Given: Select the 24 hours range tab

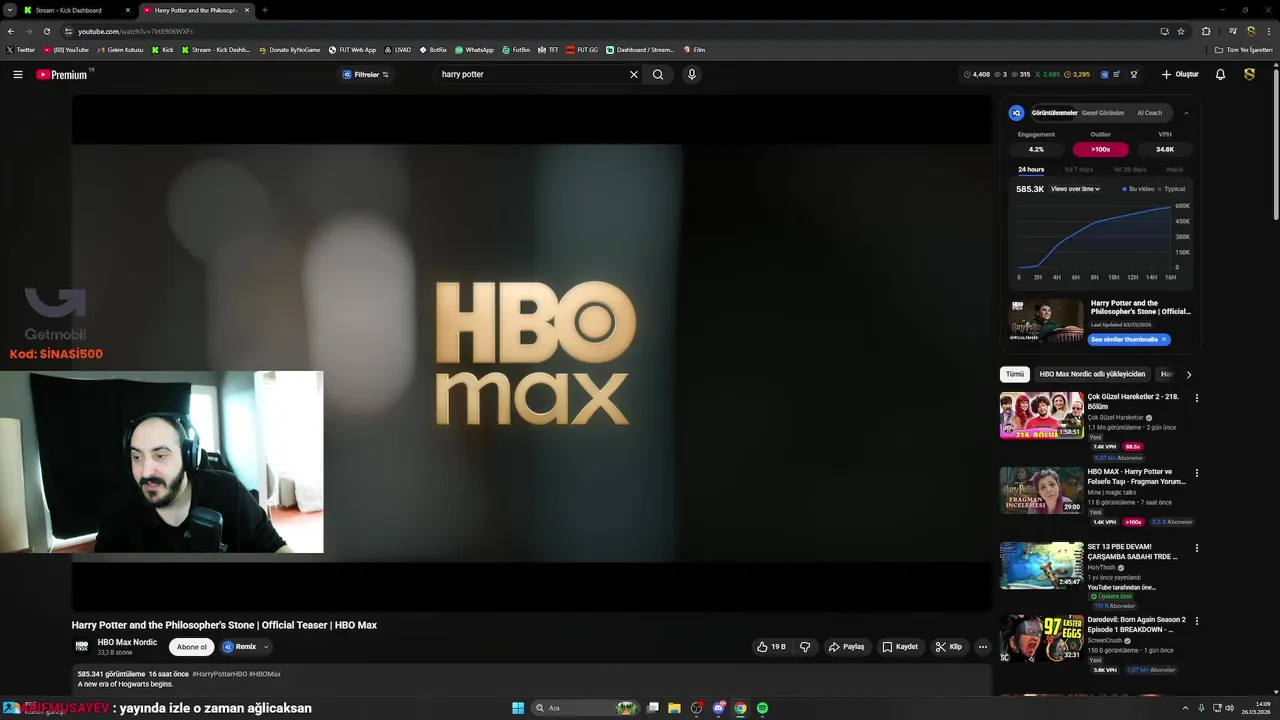Looking at the screenshot, I should (x=1031, y=170).
